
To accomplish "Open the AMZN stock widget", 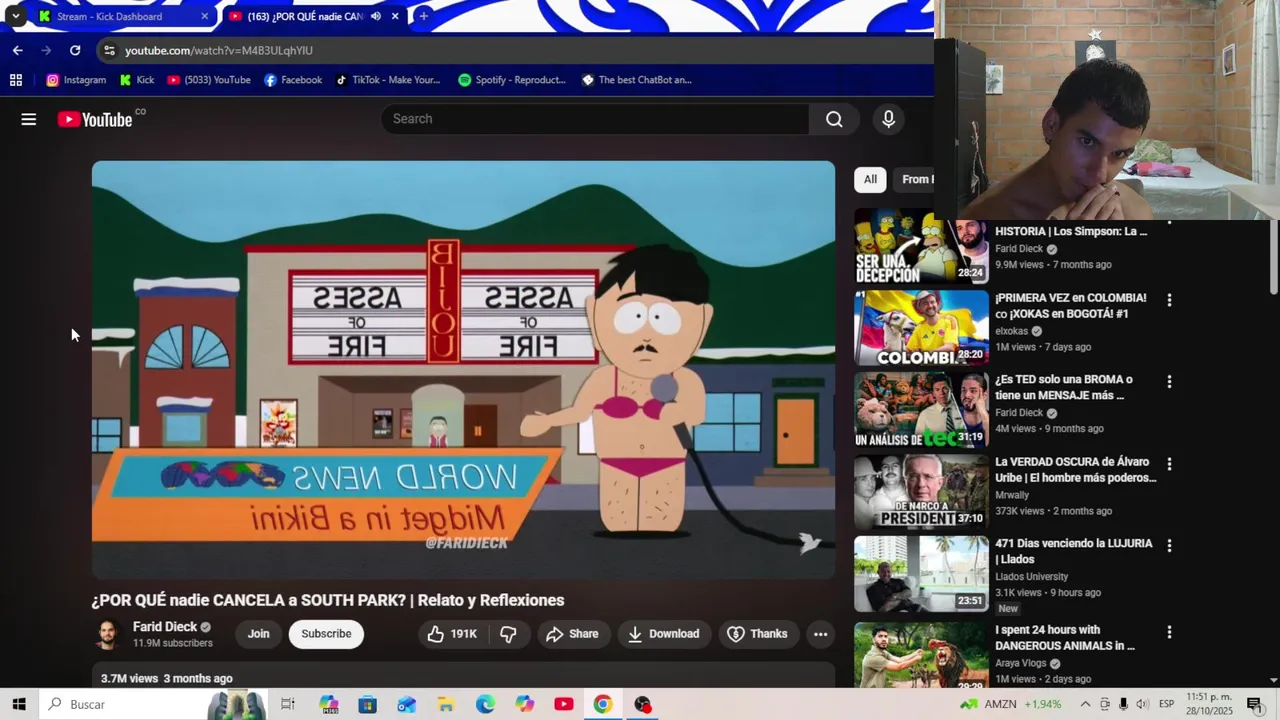I will [x=1010, y=704].
